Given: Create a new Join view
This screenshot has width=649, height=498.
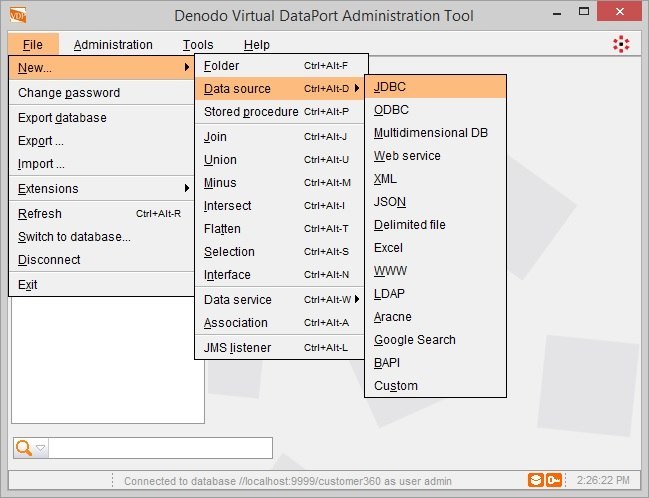Looking at the screenshot, I should pos(281,137).
